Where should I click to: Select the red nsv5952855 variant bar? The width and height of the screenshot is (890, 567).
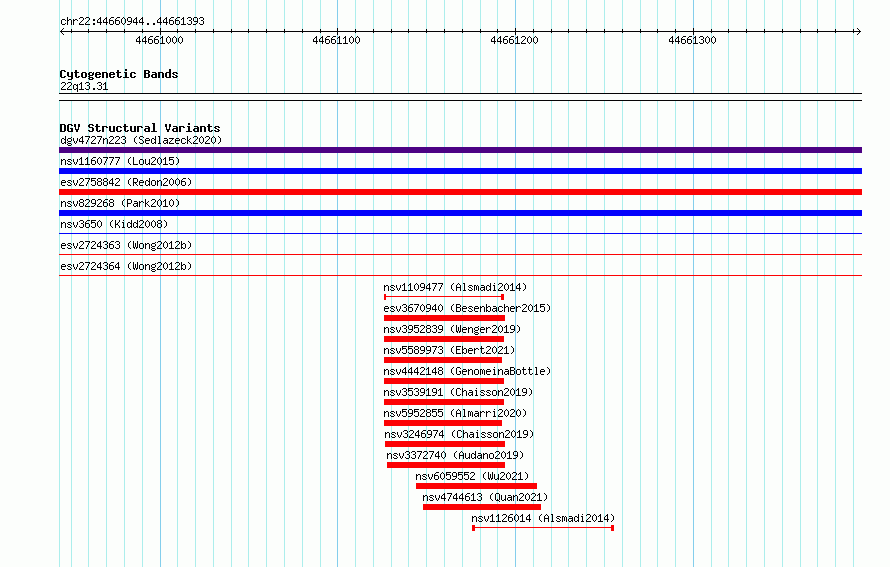[443, 423]
